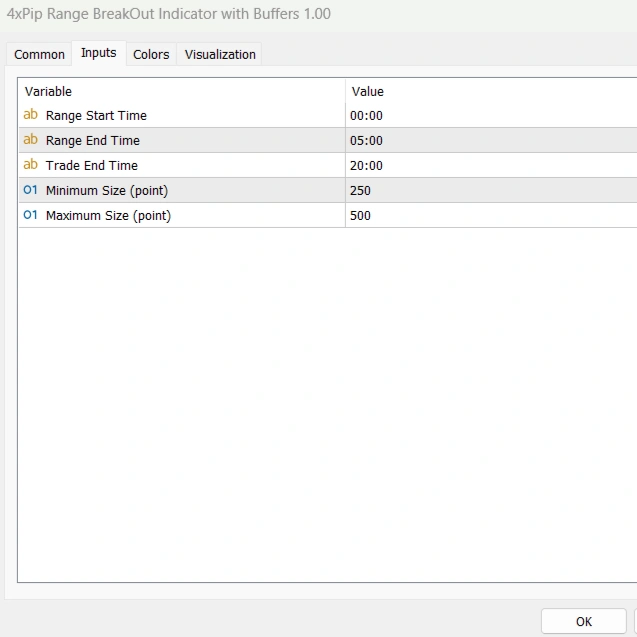Image resolution: width=637 pixels, height=637 pixels.
Task: Edit the Range End Time value 05:00
Action: pos(367,141)
